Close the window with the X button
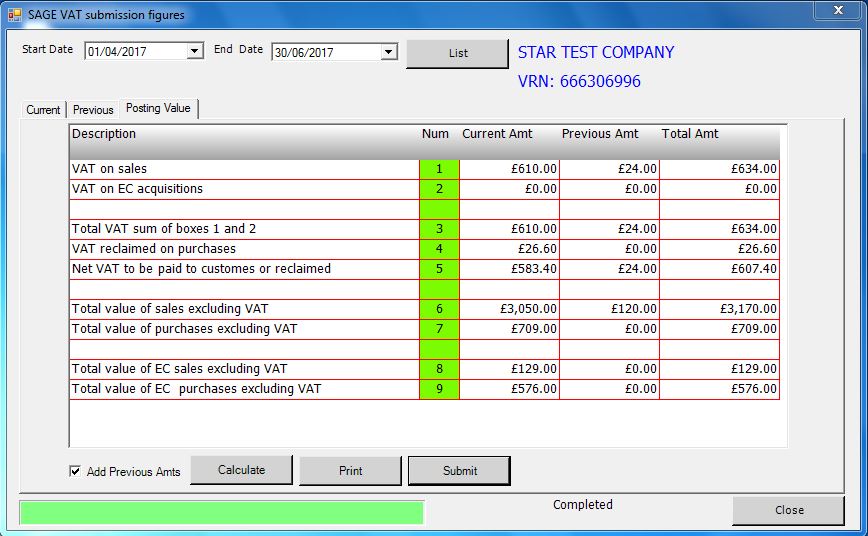Screen dimensions: 868x536 pos(838,10)
